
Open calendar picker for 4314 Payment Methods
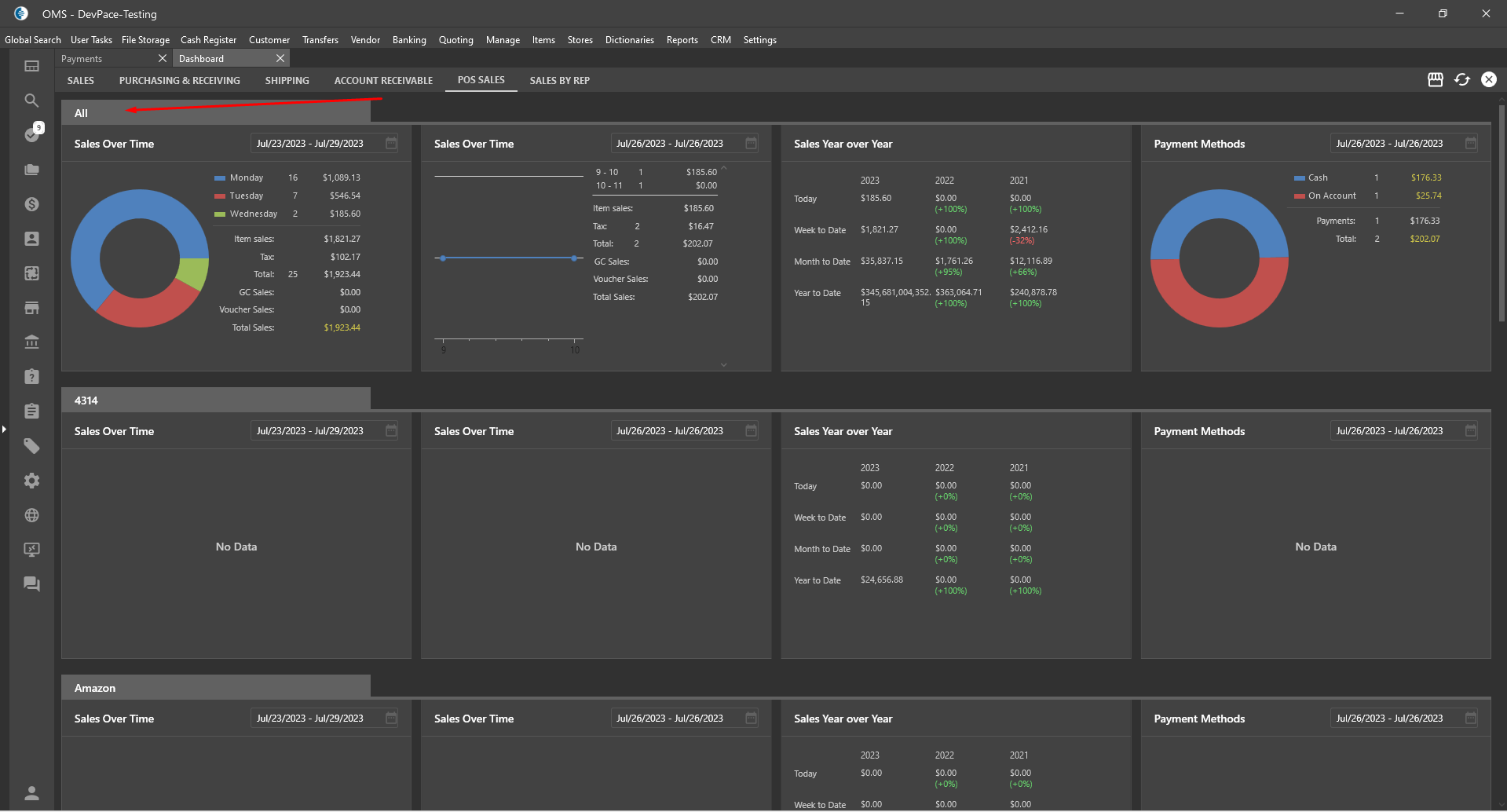click(x=1471, y=431)
